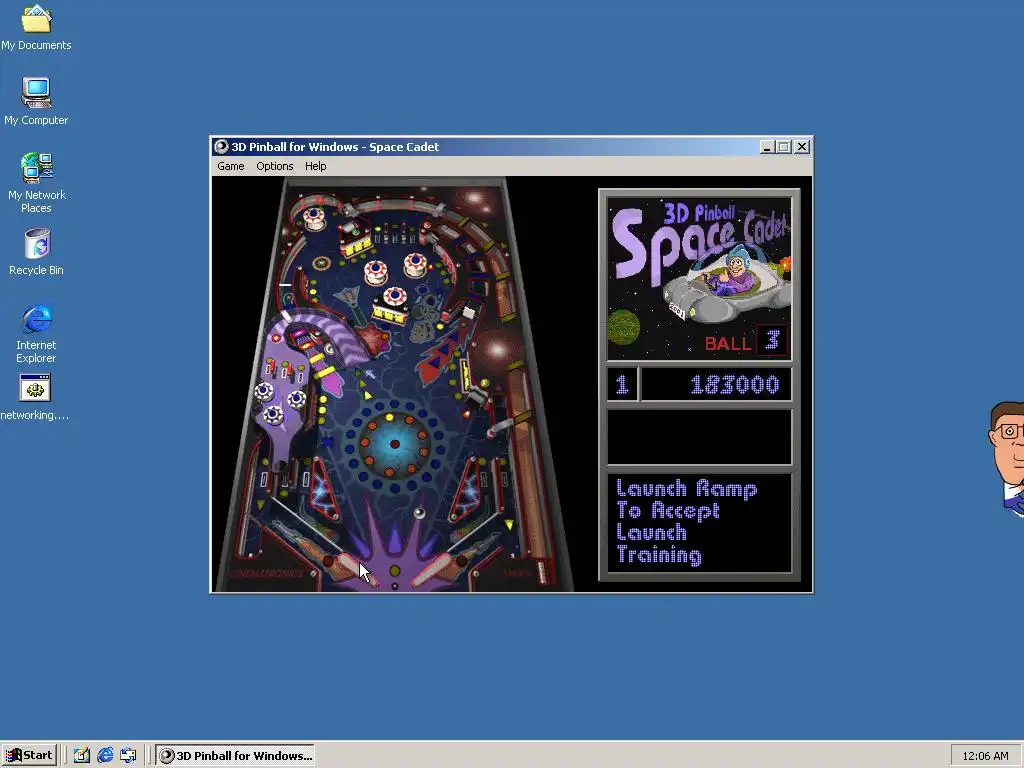This screenshot has width=1024, height=768.
Task: Click the 12:06 AM taskbar clock
Action: coord(985,756)
